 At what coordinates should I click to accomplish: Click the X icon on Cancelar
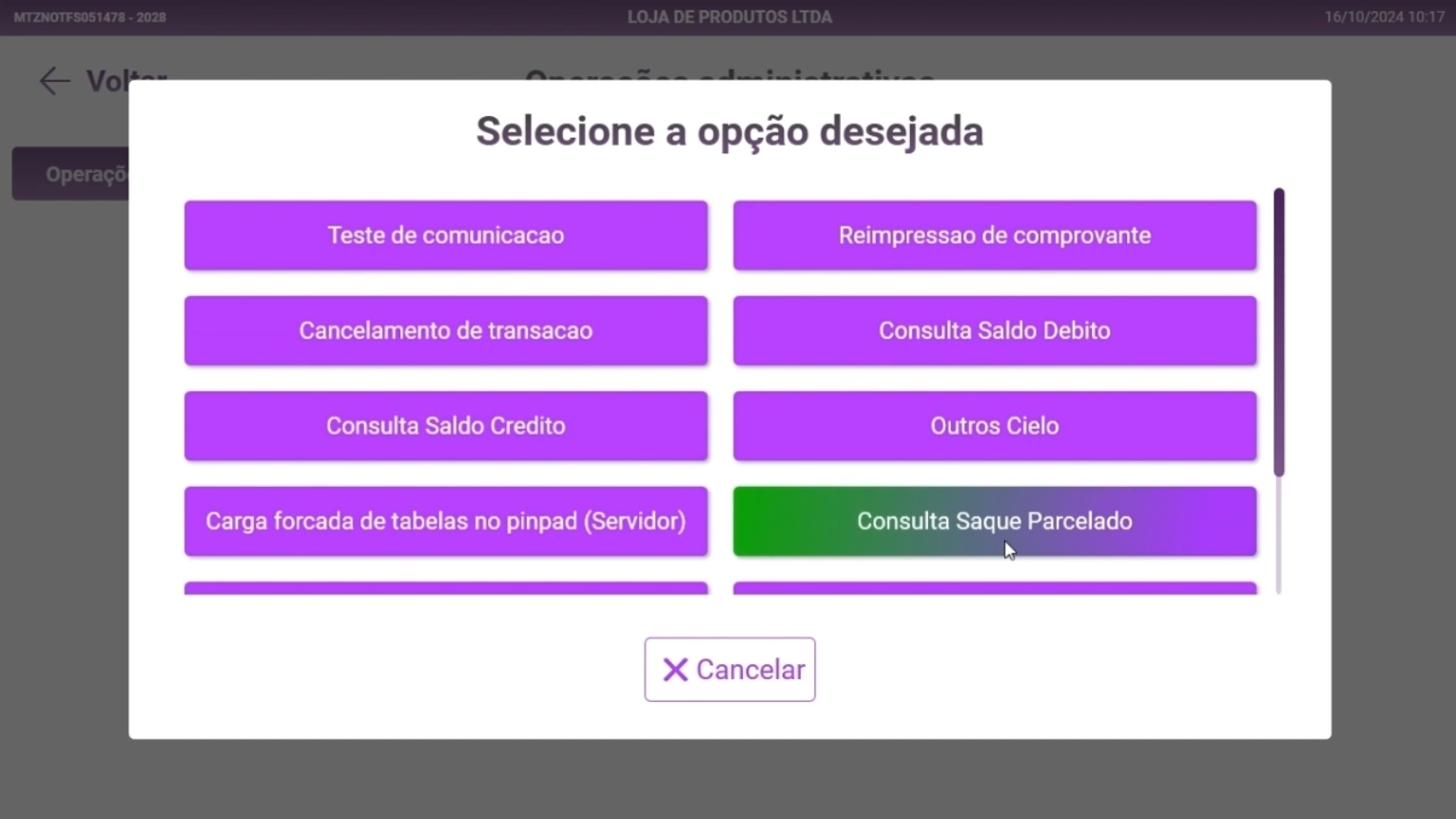[675, 670]
